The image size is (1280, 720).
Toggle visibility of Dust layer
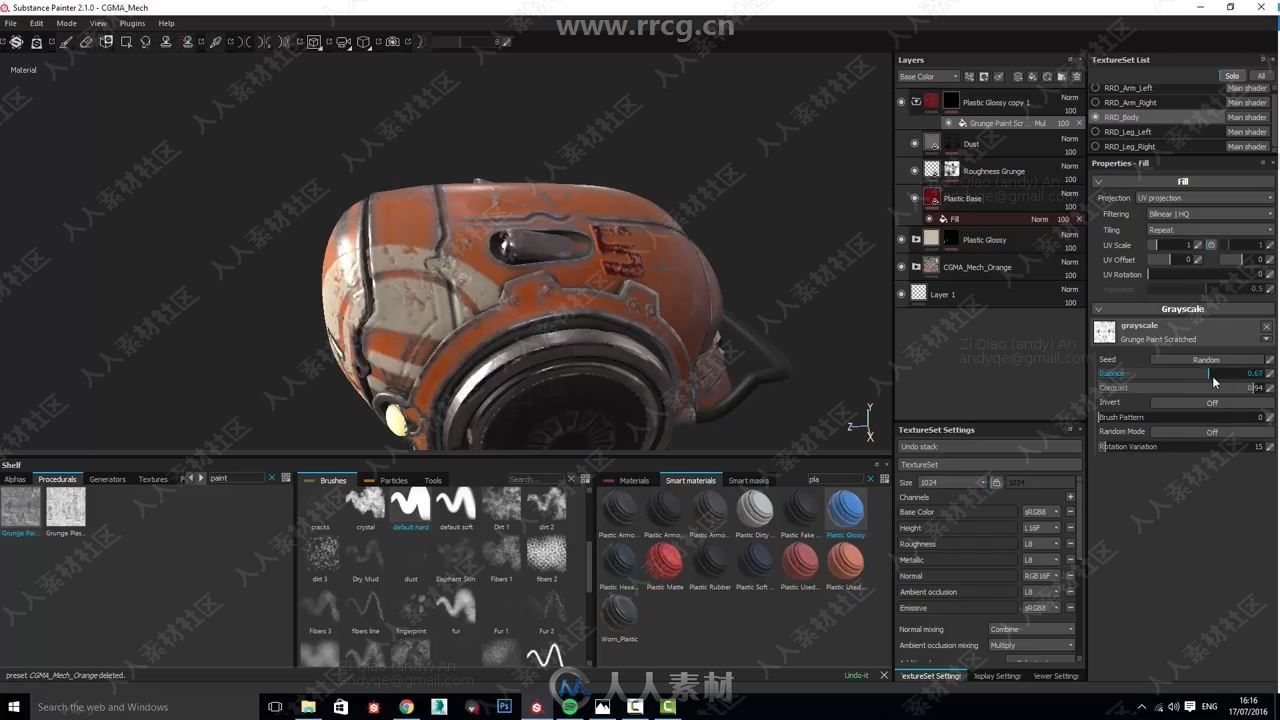coord(914,144)
